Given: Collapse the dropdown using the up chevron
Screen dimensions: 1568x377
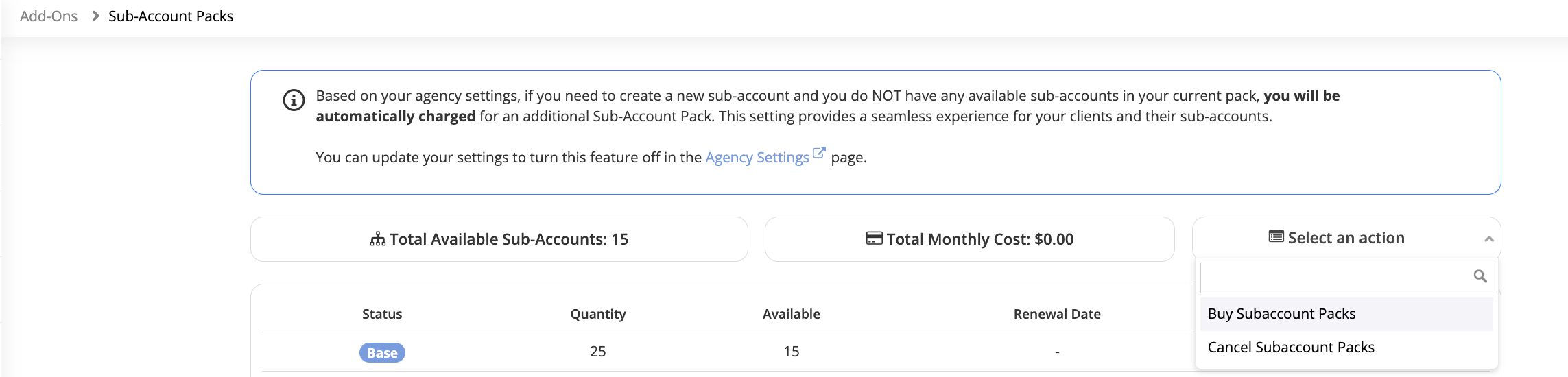Looking at the screenshot, I should tap(1488, 239).
